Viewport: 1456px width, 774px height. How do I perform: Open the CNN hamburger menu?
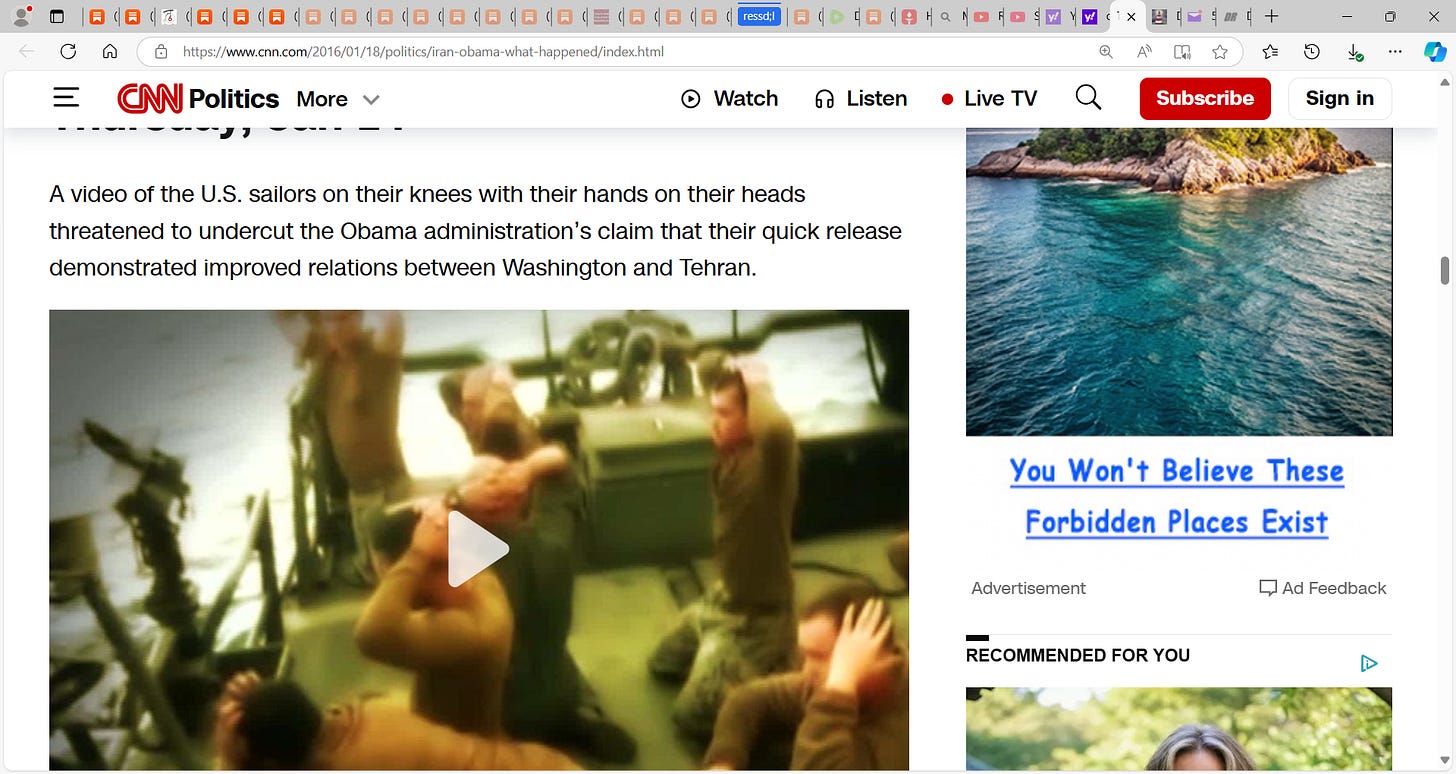click(66, 98)
